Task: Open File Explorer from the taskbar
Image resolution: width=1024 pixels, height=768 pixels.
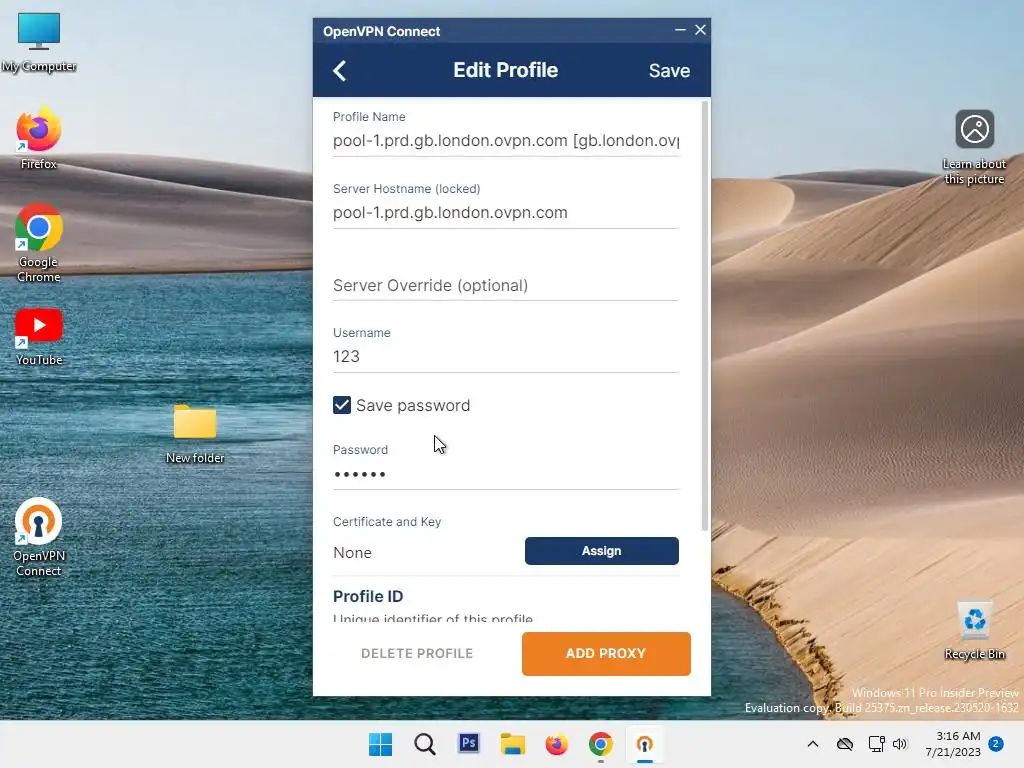Action: coord(513,744)
